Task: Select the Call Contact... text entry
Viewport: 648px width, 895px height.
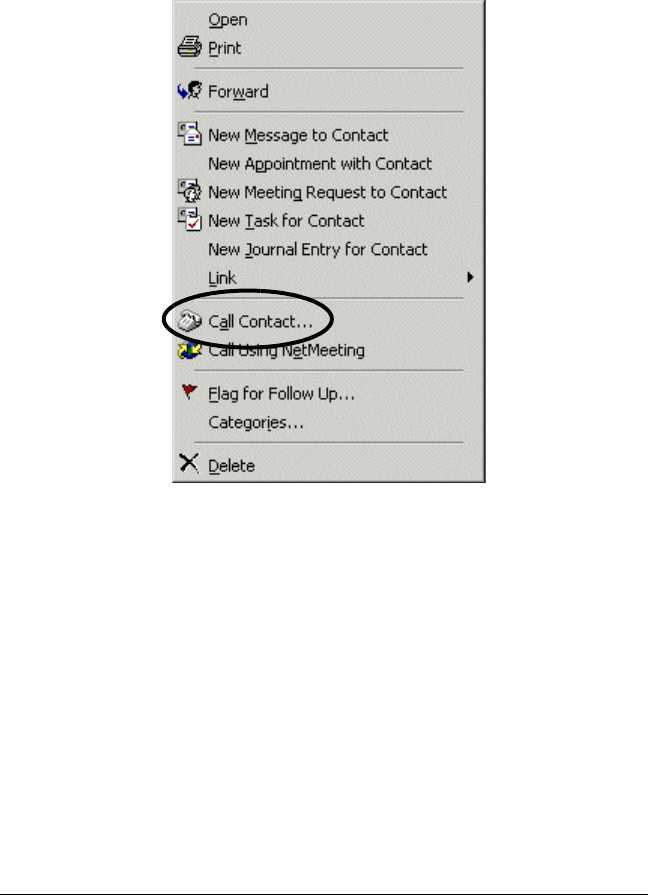Action: pos(260,322)
